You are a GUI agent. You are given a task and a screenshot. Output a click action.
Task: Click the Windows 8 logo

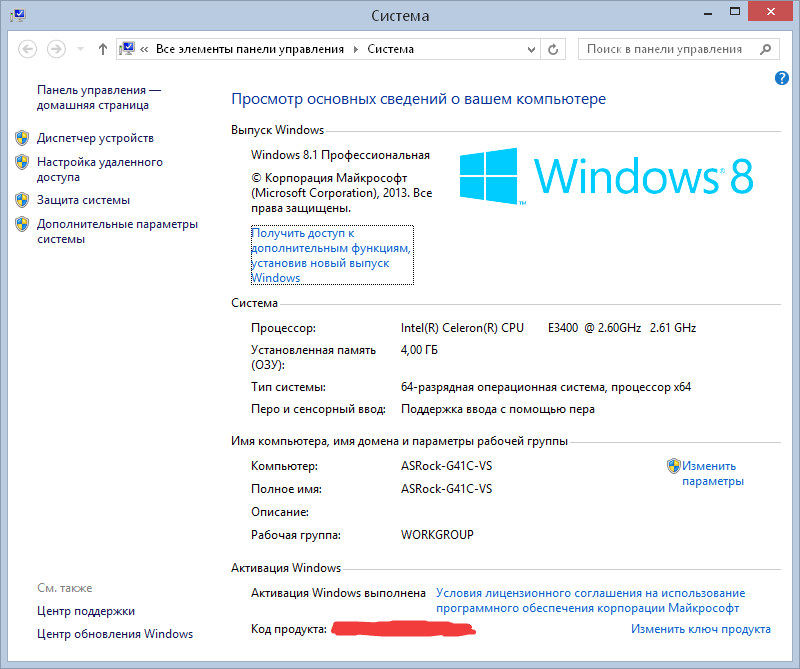click(606, 176)
